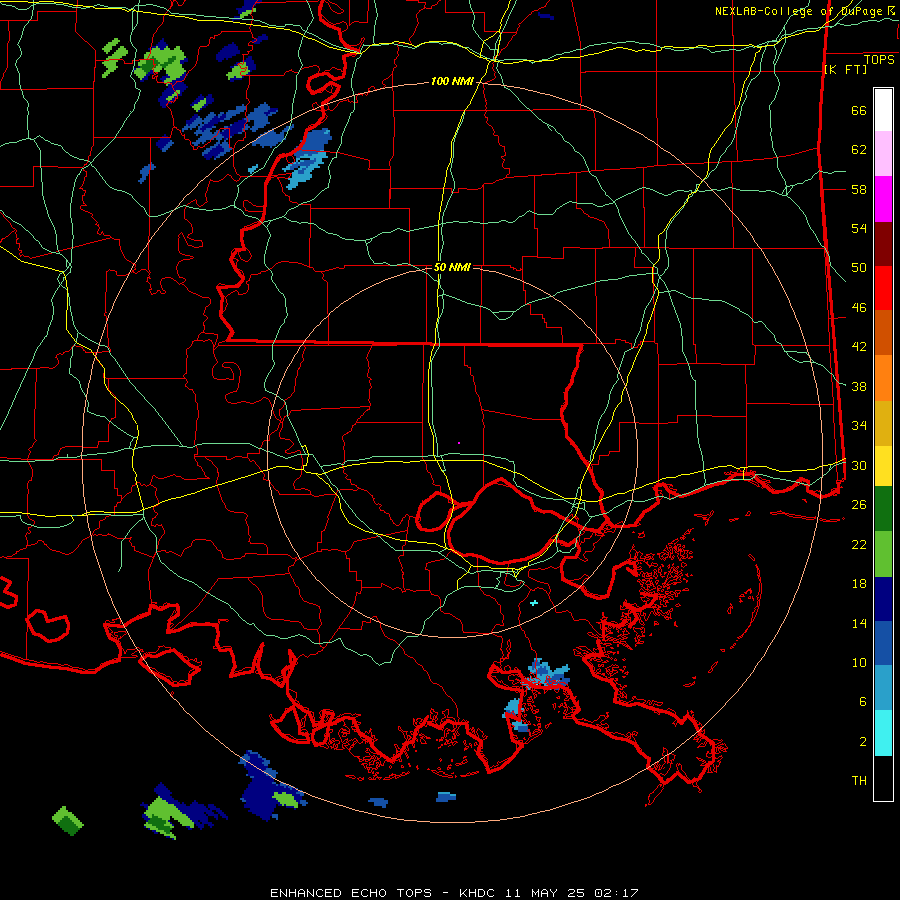Click the dark navy legend swatch
Image resolution: width=900 pixels, height=900 pixels.
coord(883,599)
